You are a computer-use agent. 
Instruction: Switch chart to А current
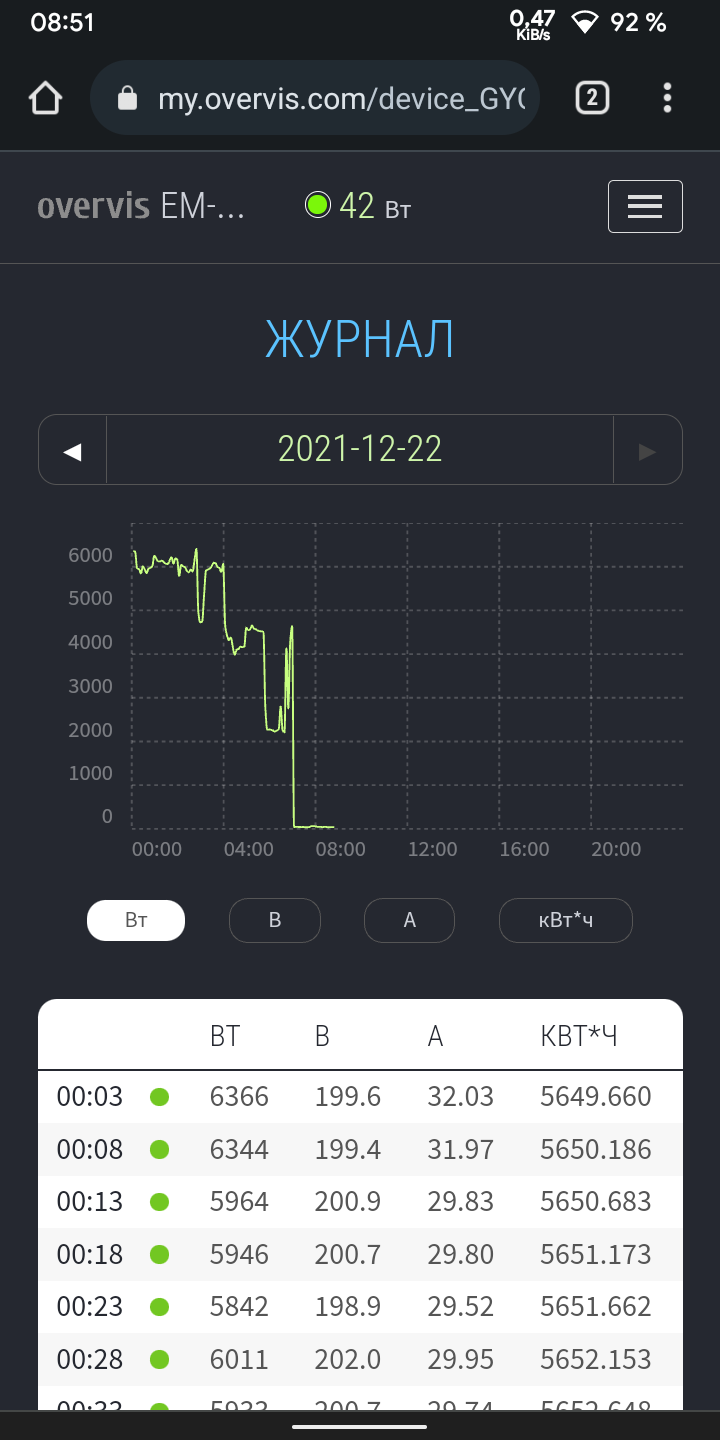(409, 920)
